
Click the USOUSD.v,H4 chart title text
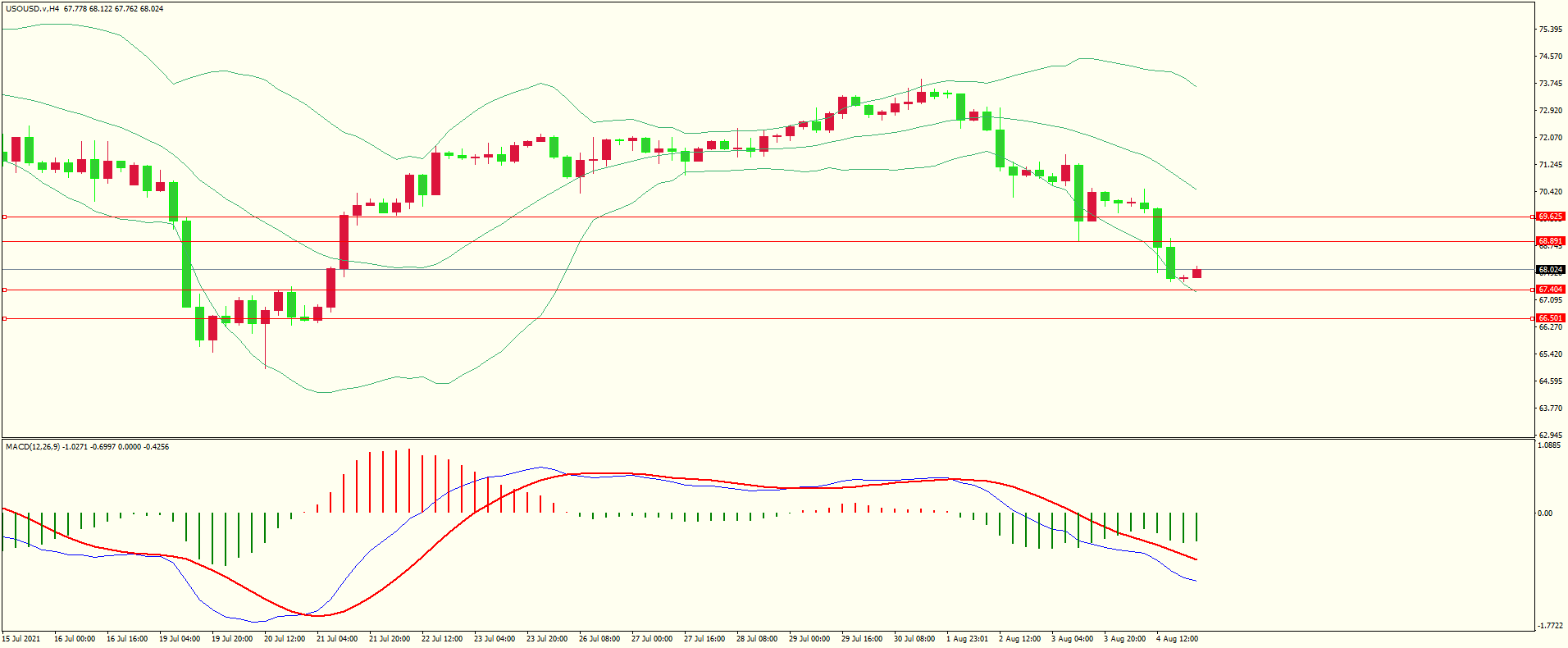click(x=32, y=9)
